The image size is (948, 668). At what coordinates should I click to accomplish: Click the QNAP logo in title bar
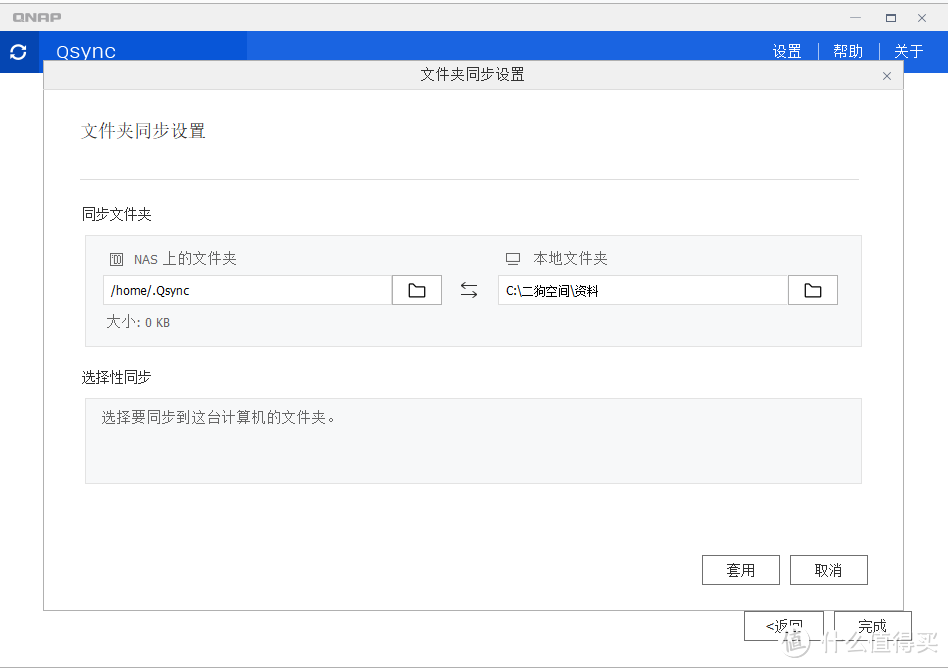tap(37, 18)
